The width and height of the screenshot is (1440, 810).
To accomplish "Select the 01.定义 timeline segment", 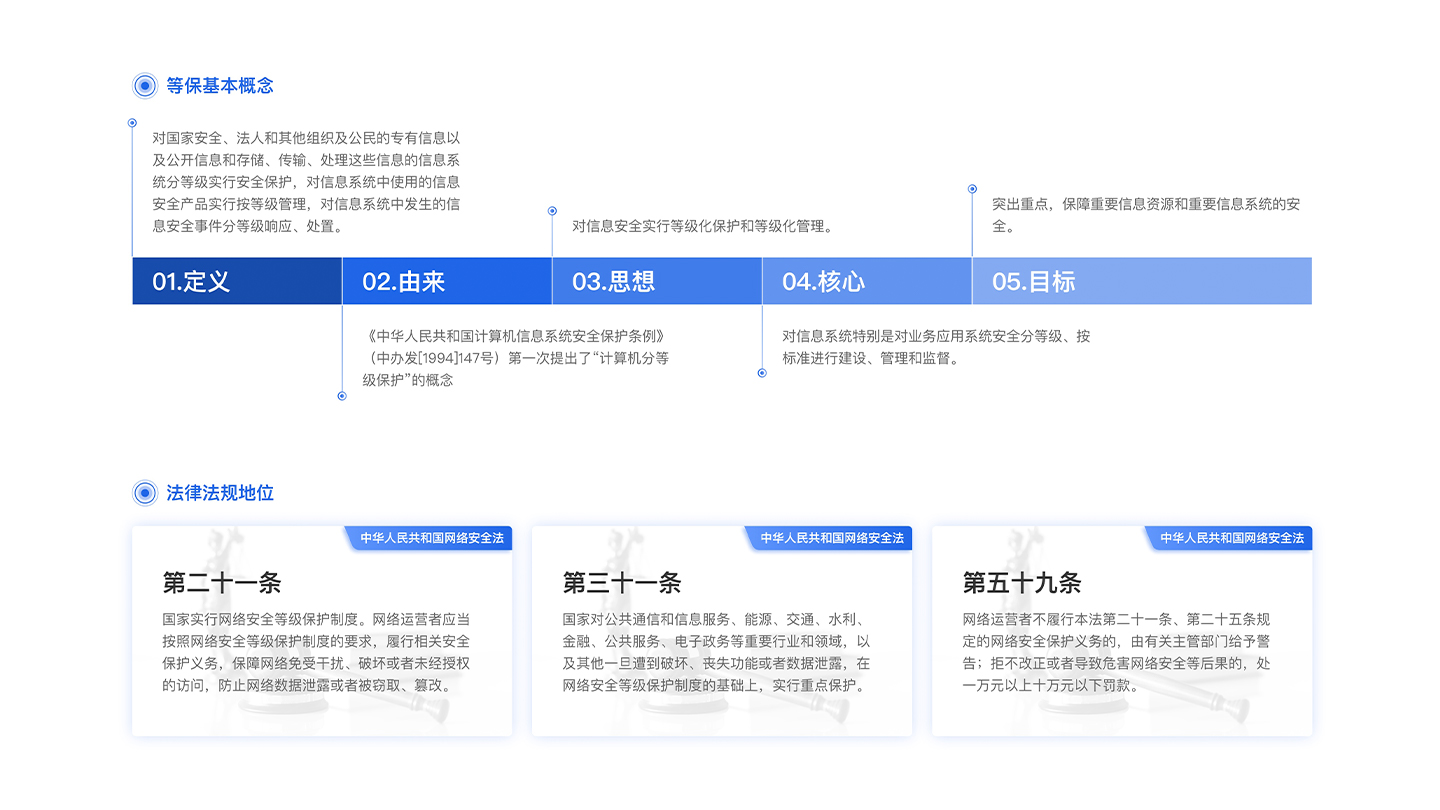I will 237,281.
